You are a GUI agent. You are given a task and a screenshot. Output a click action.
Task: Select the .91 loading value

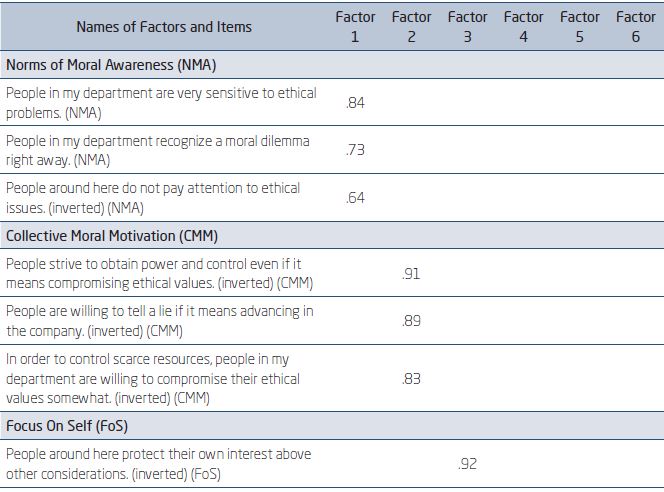[x=411, y=273]
